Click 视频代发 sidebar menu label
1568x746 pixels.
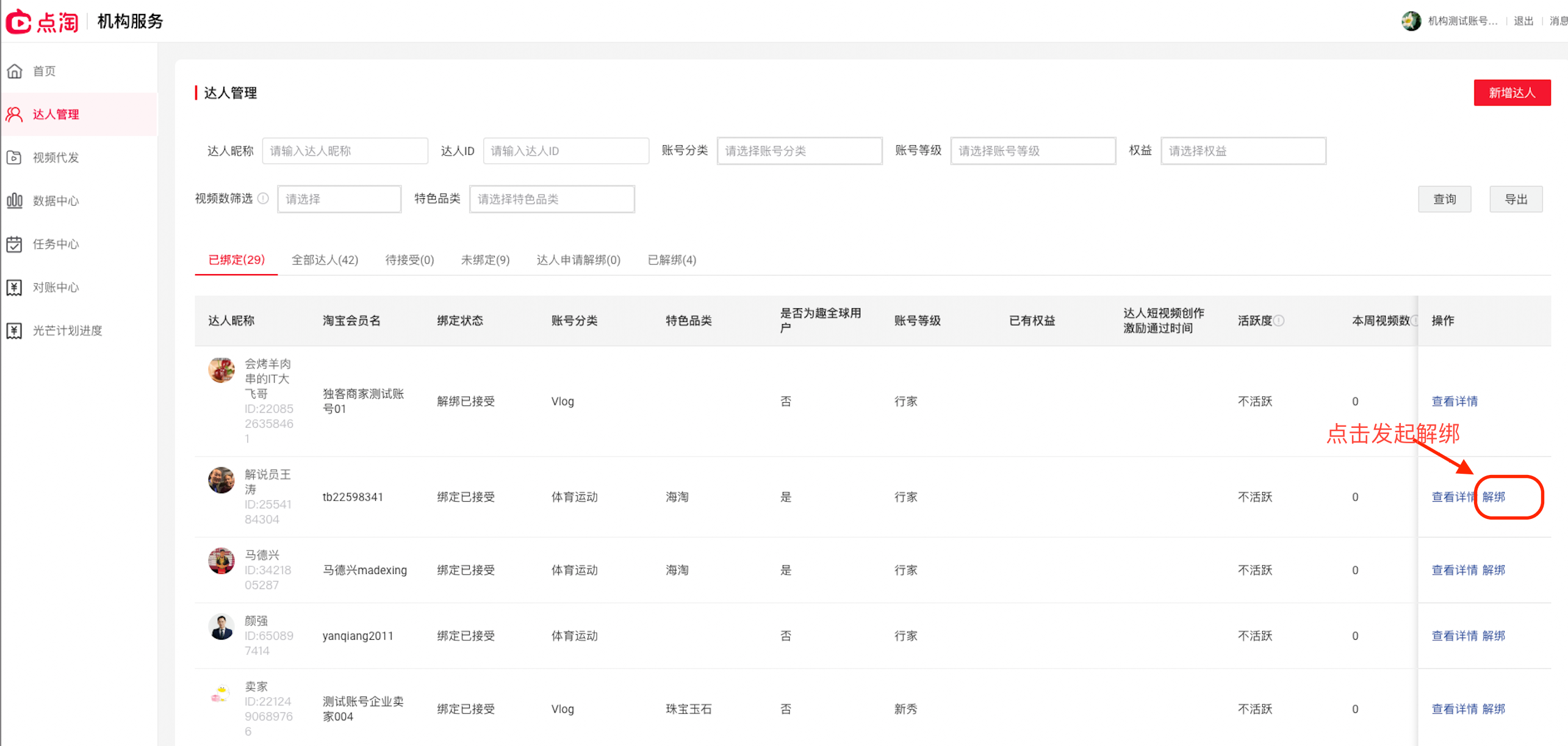coord(56,158)
